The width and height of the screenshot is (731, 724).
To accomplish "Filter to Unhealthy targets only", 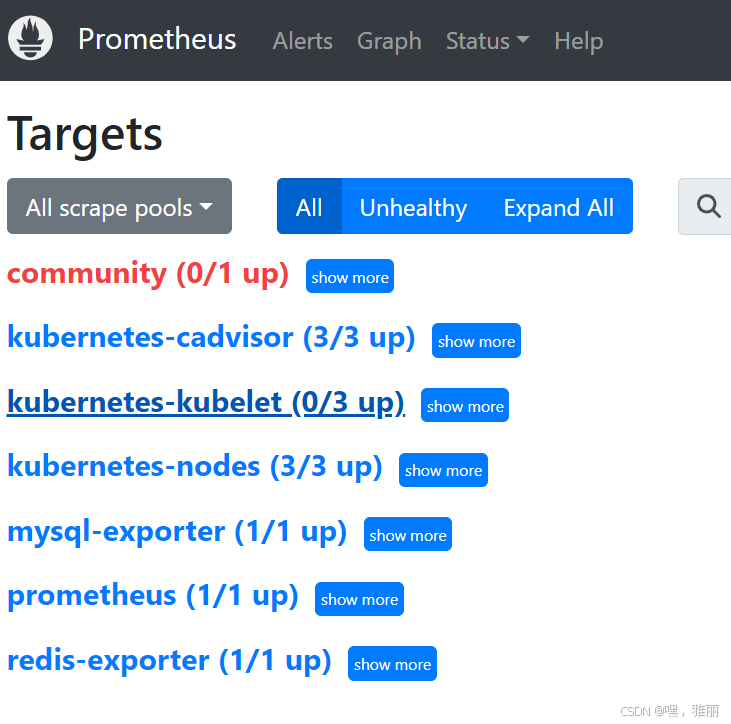I will pyautogui.click(x=413, y=206).
